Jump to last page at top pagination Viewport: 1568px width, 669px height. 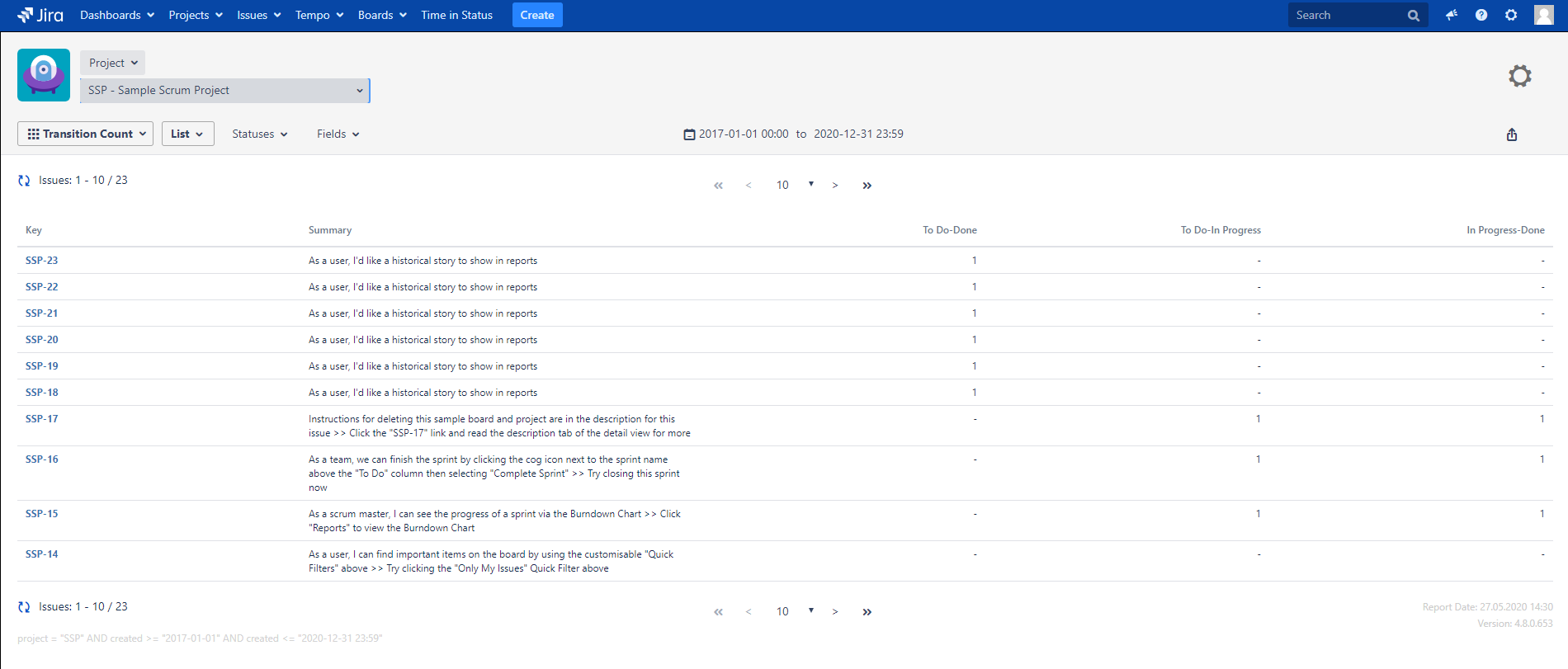point(867,186)
